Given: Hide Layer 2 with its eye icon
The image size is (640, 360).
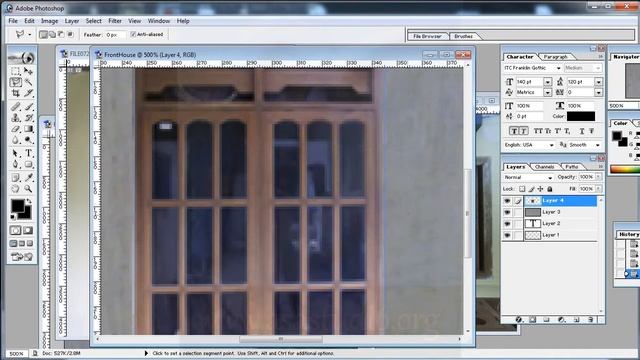Looking at the screenshot, I should (507, 224).
